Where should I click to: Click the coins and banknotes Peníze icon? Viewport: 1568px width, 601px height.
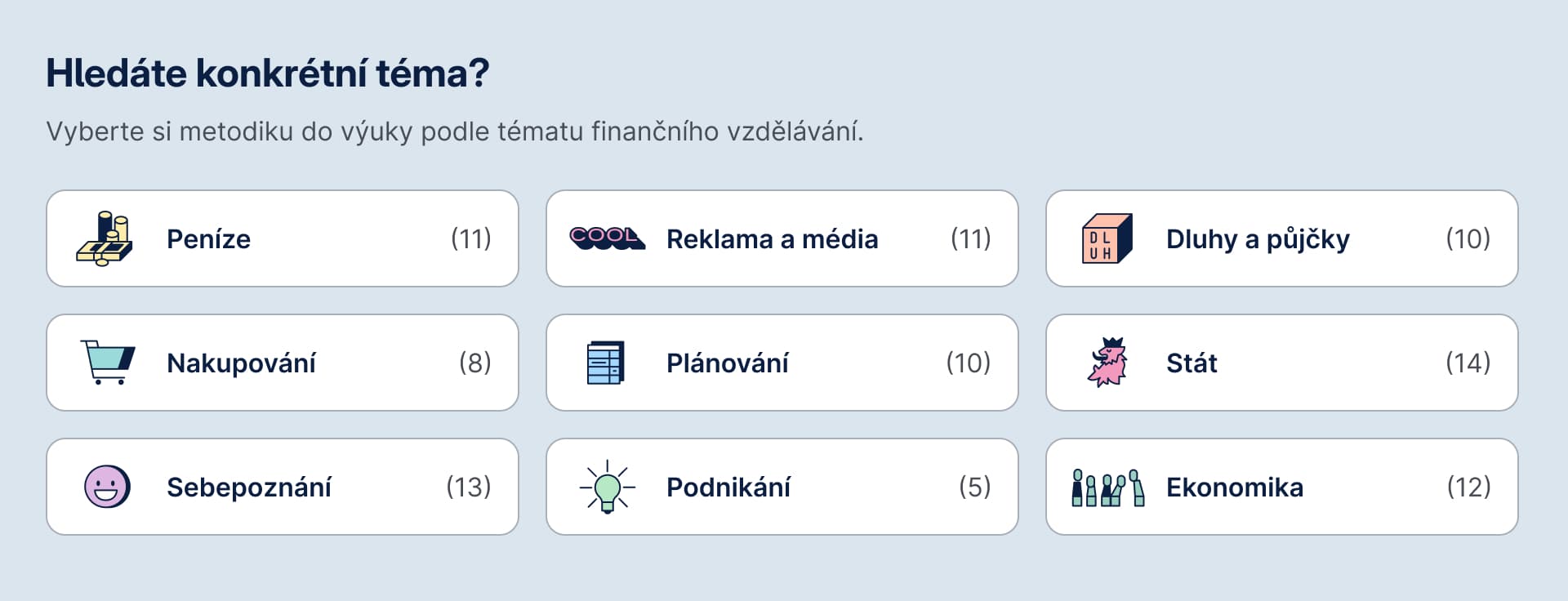point(105,238)
